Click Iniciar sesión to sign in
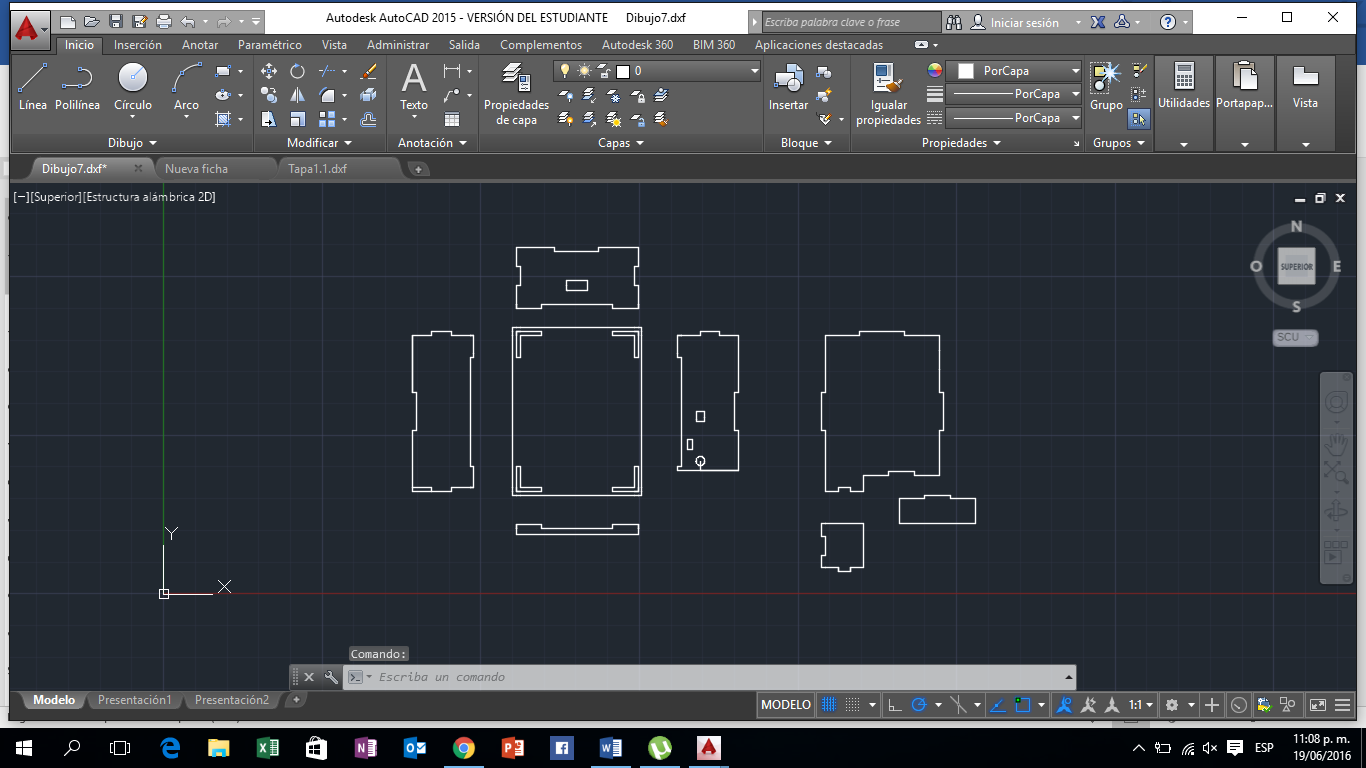This screenshot has width=1366, height=768. pyautogui.click(x=1024, y=22)
